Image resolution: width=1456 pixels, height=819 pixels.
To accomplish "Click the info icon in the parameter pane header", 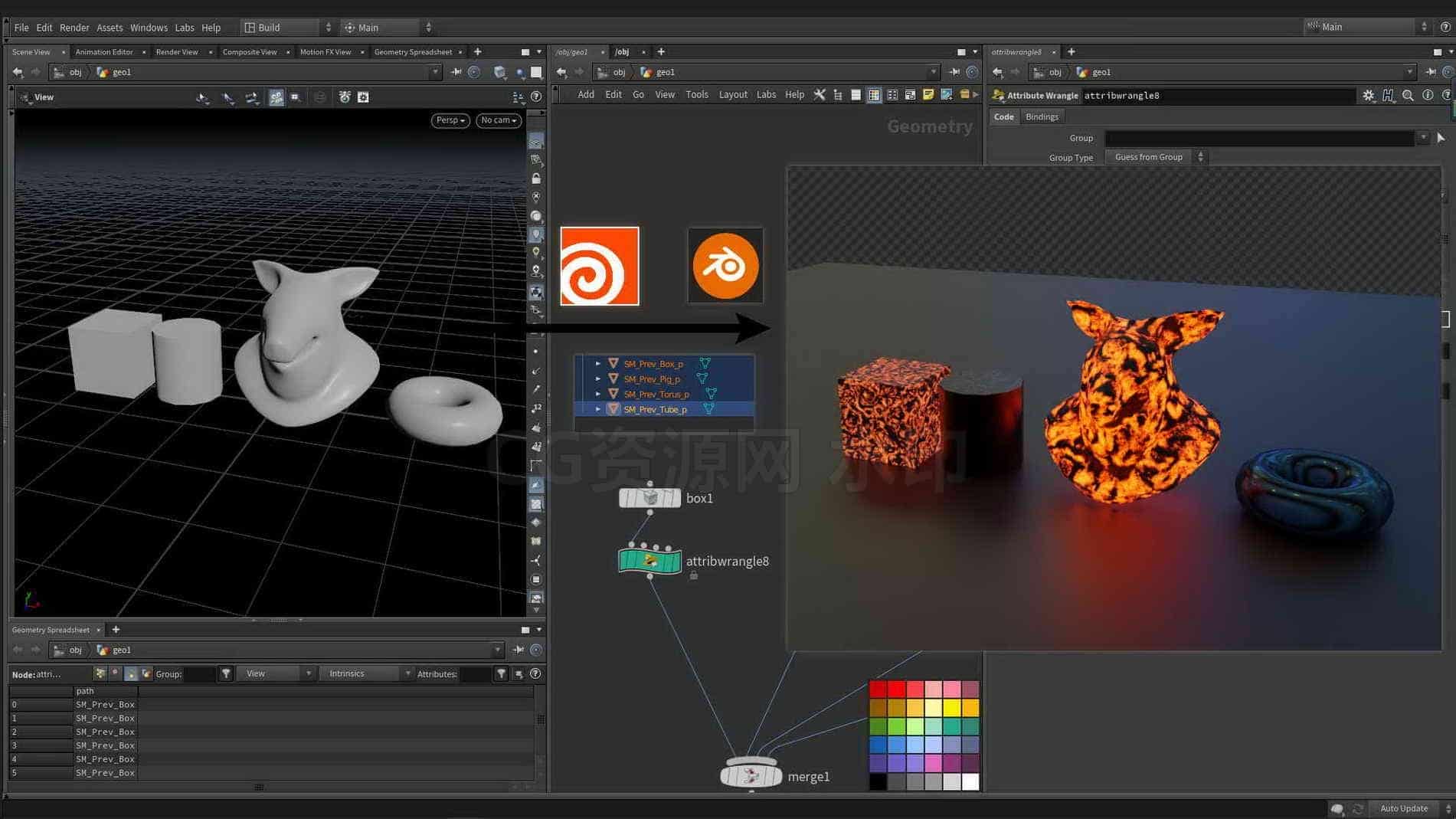I will [x=1428, y=96].
